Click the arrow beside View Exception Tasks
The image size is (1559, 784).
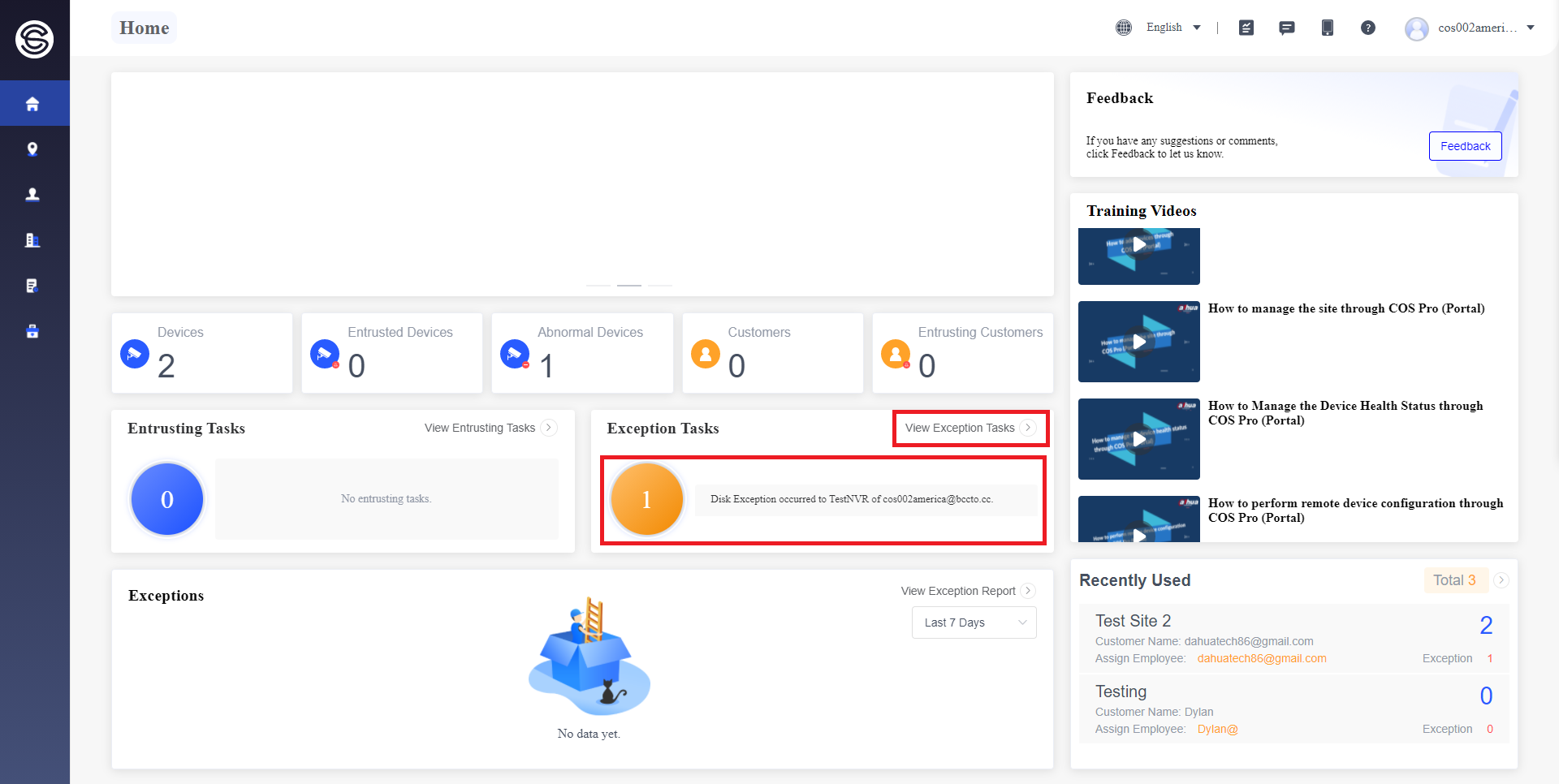(1029, 428)
